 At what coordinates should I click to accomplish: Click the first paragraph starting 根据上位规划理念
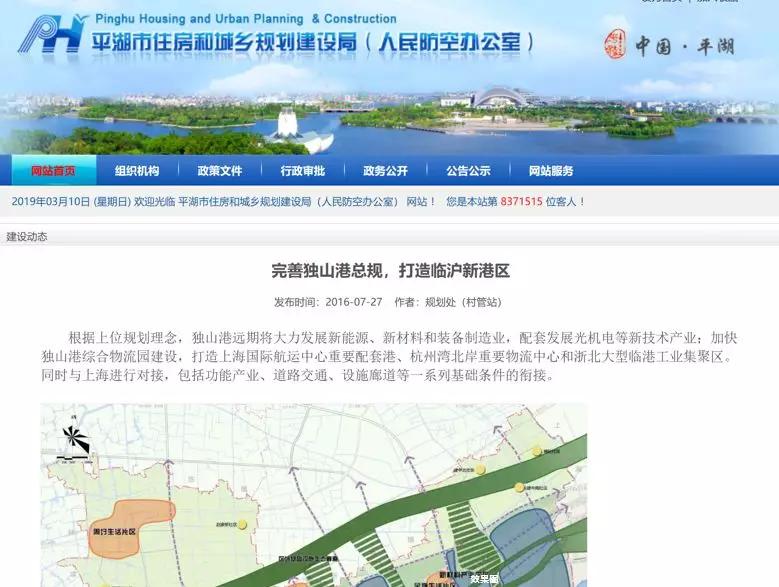[x=390, y=357]
